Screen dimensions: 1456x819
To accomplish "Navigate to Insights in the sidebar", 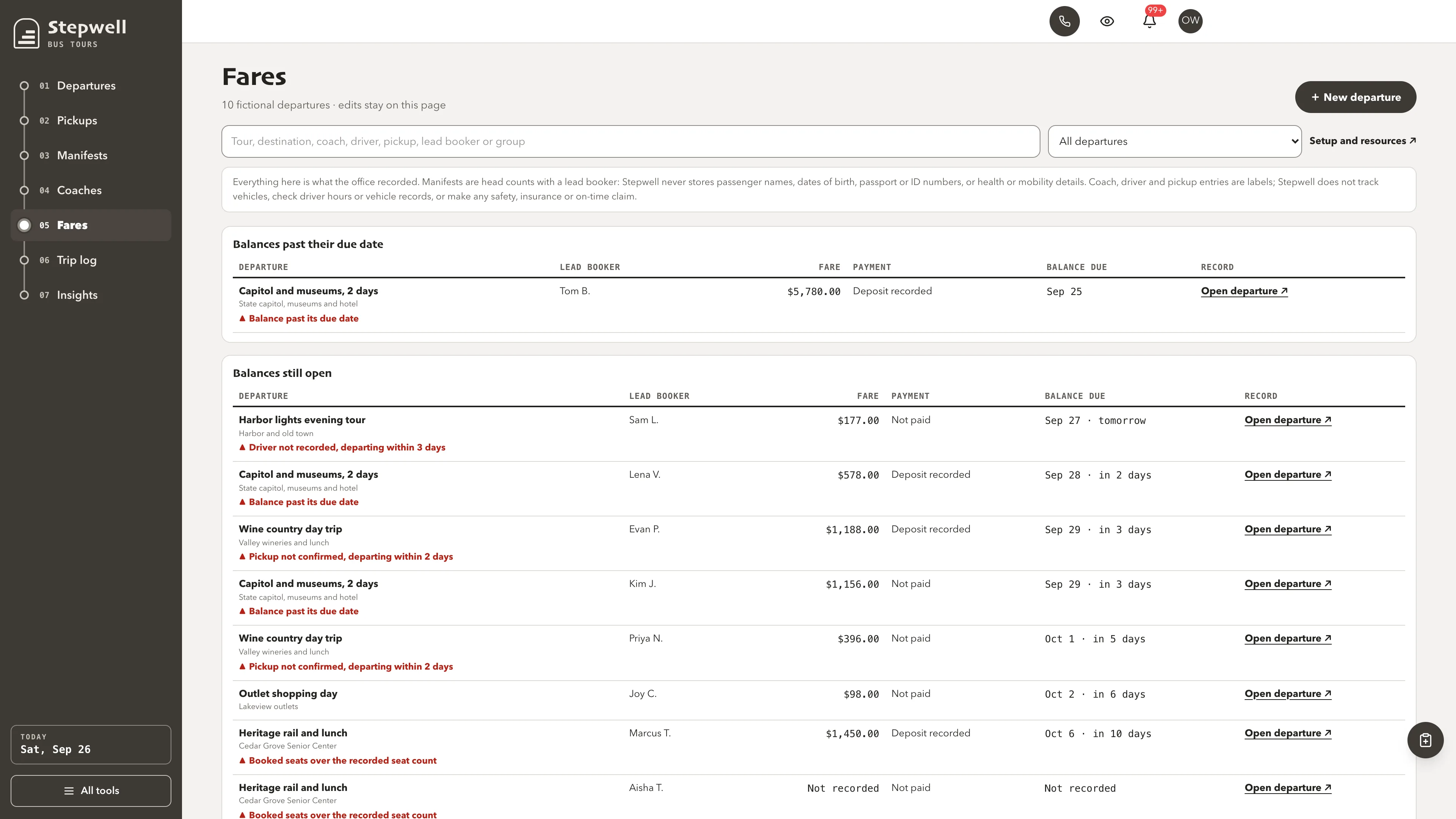I will tap(77, 295).
